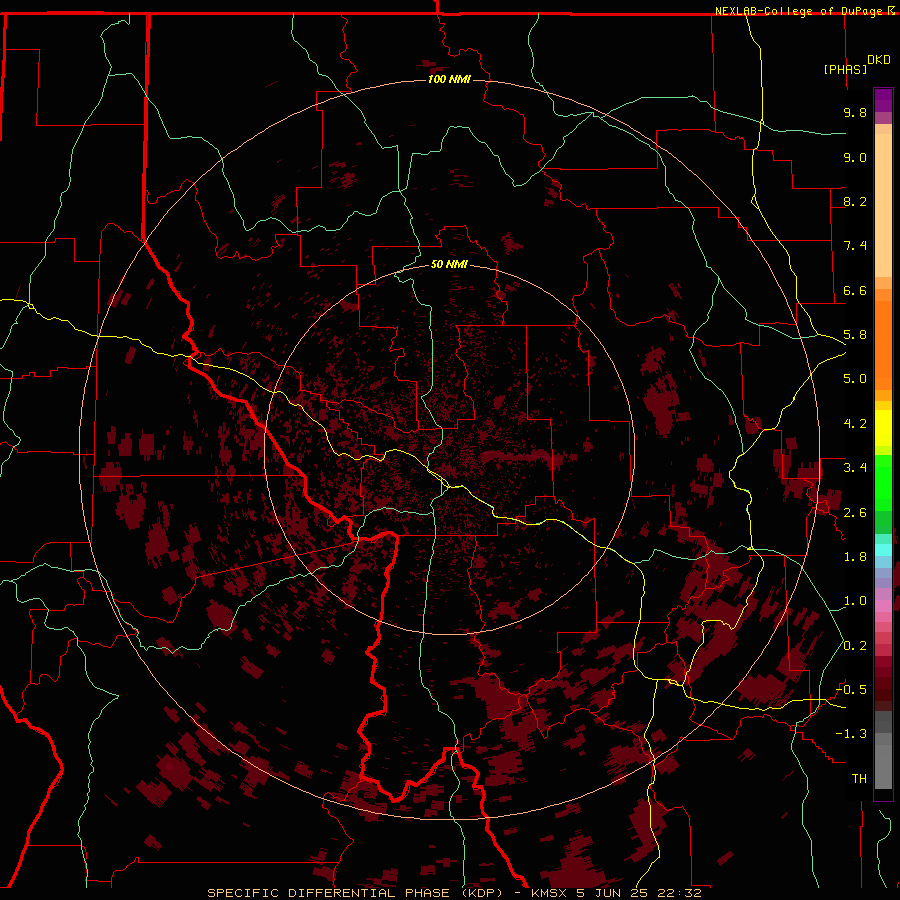Pick the yellow band of the color bar
900x900 pixels.
tap(883, 428)
